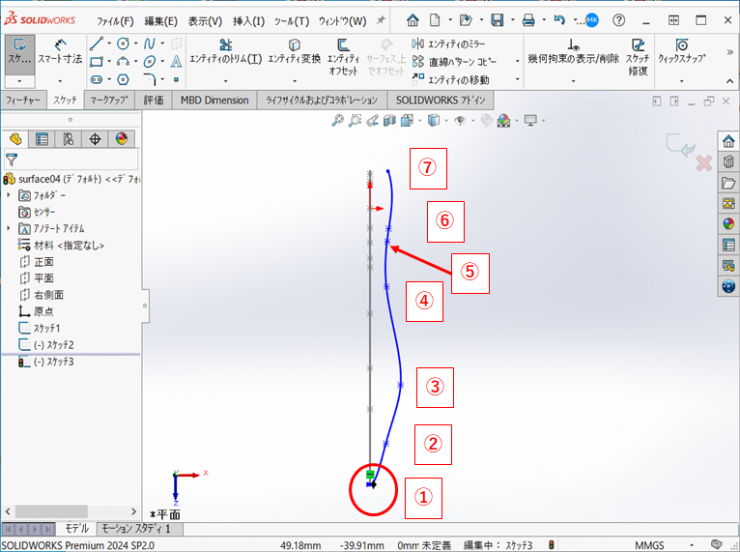Screen dimensions: 740x552
Task: Open the Appearances tab in right task pane
Action: (728, 224)
